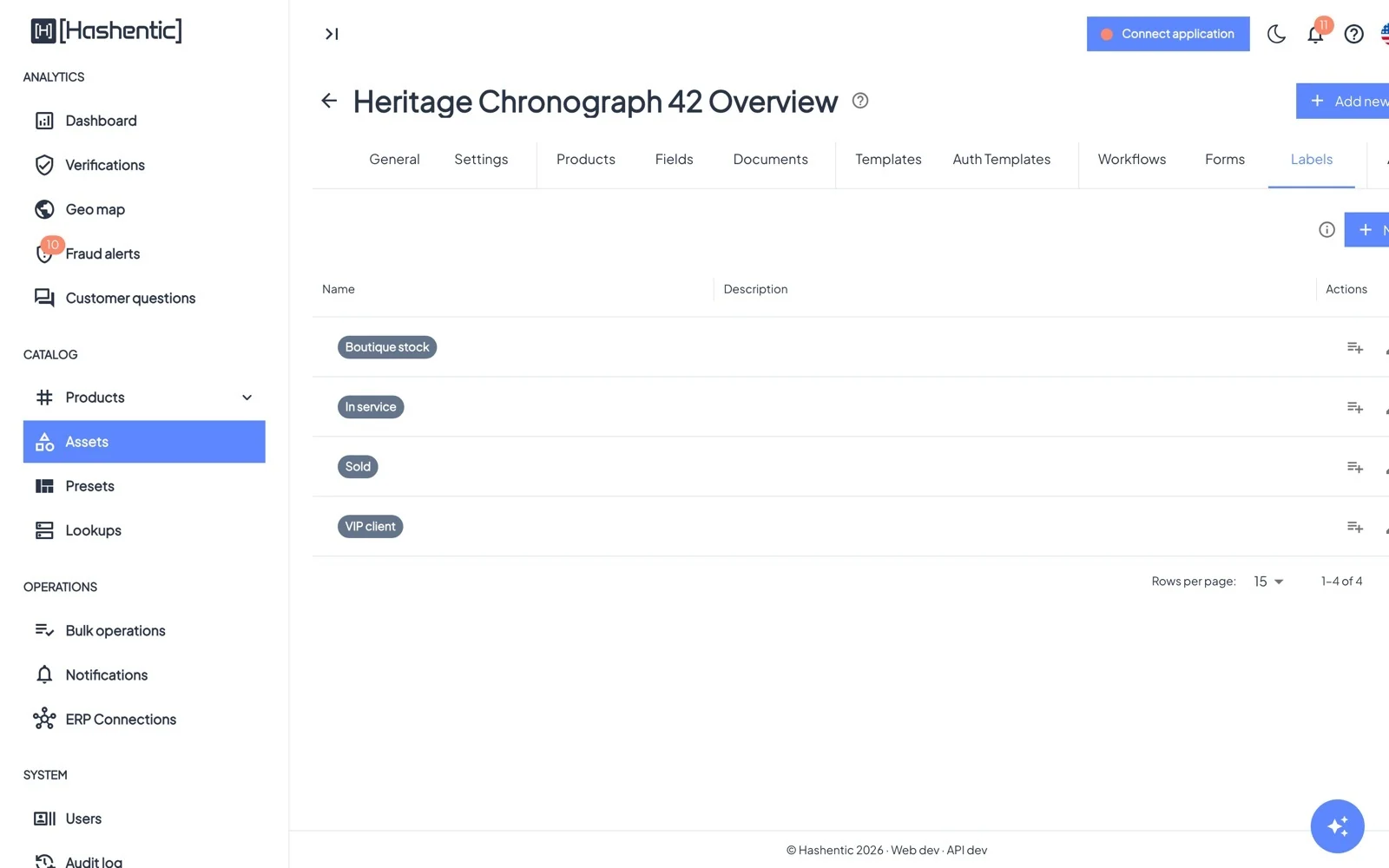Viewport: 1389px width, 868px height.
Task: Toggle dark mode moon icon
Action: [1276, 34]
